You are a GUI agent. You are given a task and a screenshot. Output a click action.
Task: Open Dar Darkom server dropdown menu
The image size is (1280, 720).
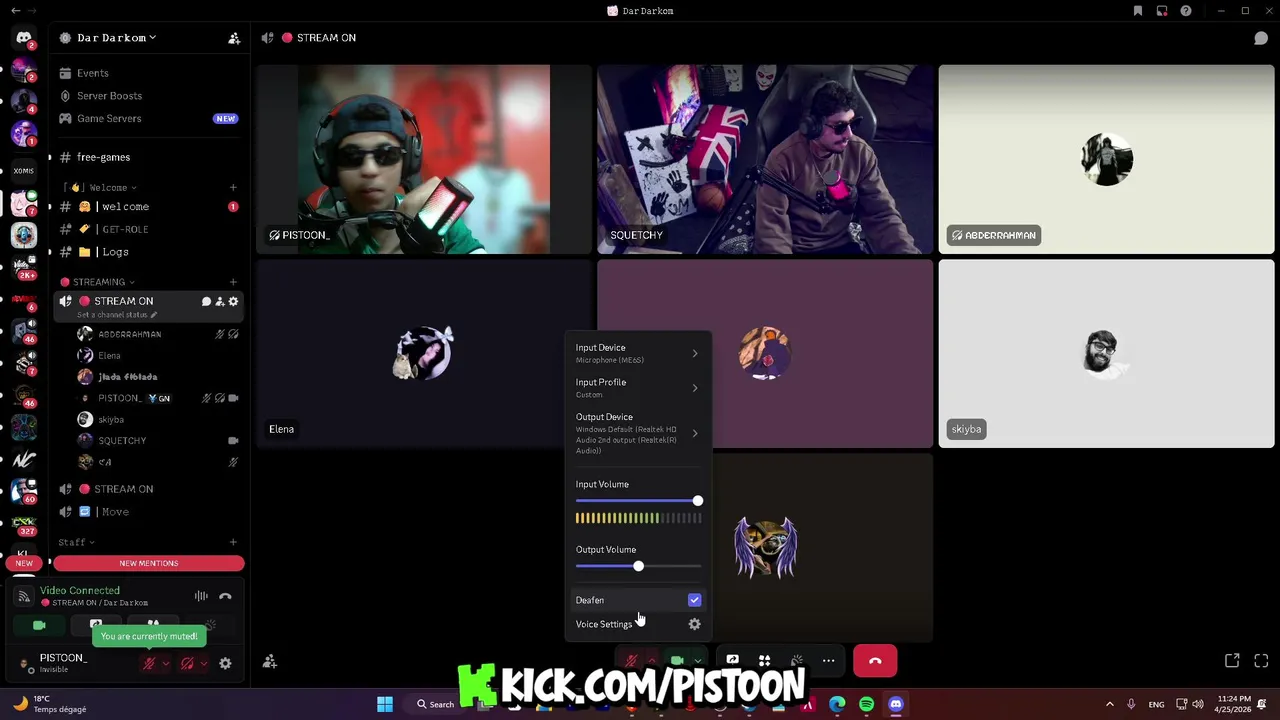(116, 38)
